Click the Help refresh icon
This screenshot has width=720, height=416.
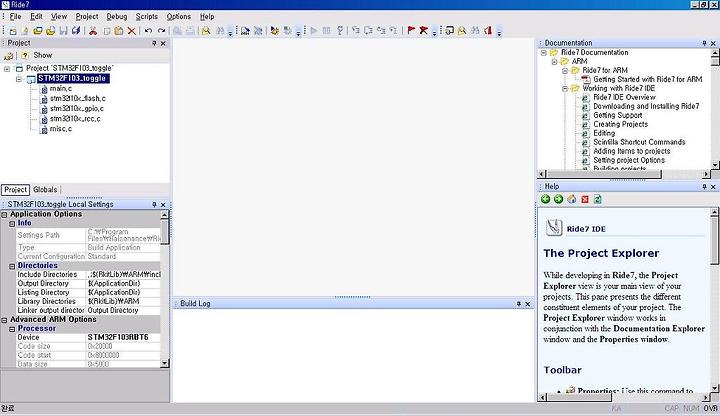pyautogui.click(x=597, y=199)
